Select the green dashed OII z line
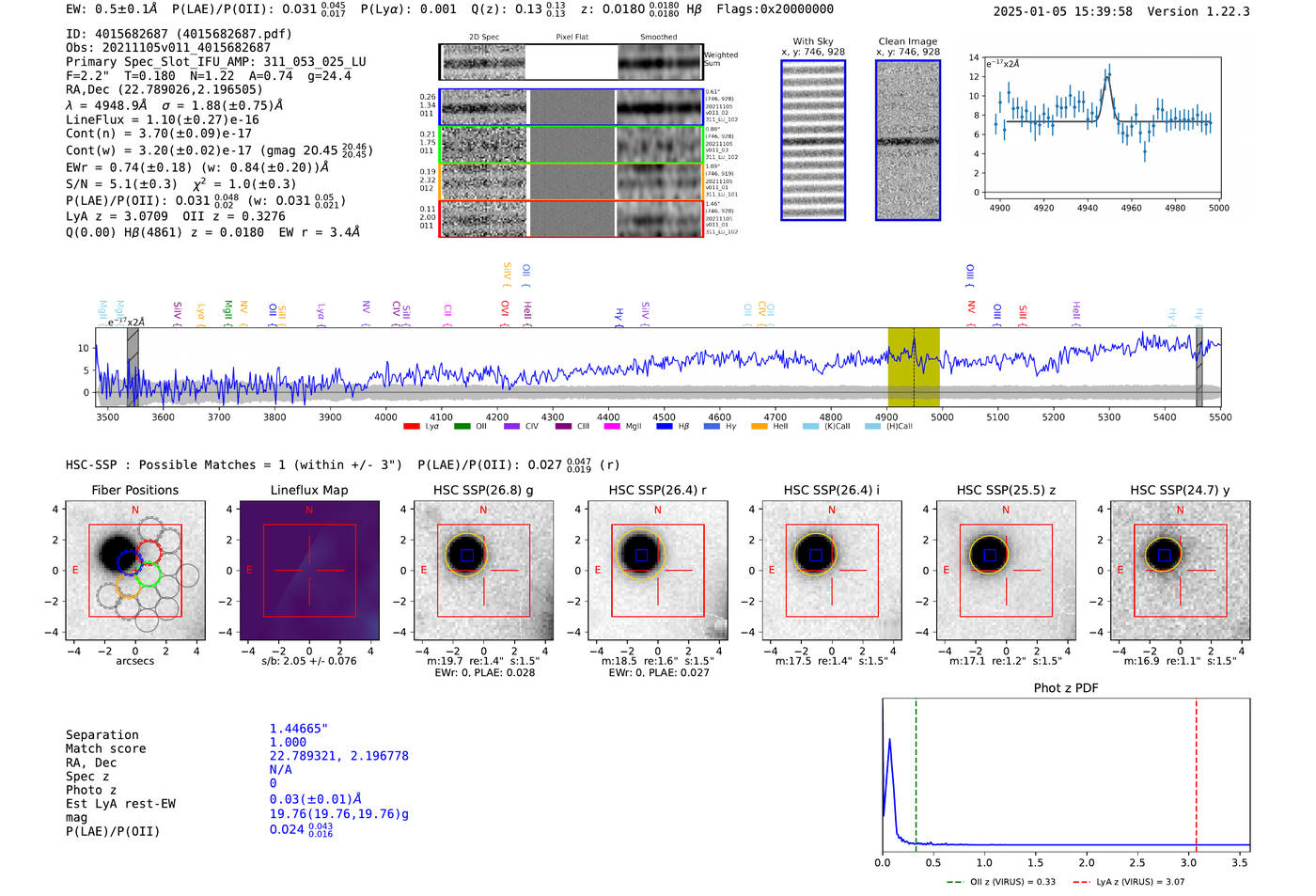Viewport: 1316px width, 896px height. click(916, 773)
